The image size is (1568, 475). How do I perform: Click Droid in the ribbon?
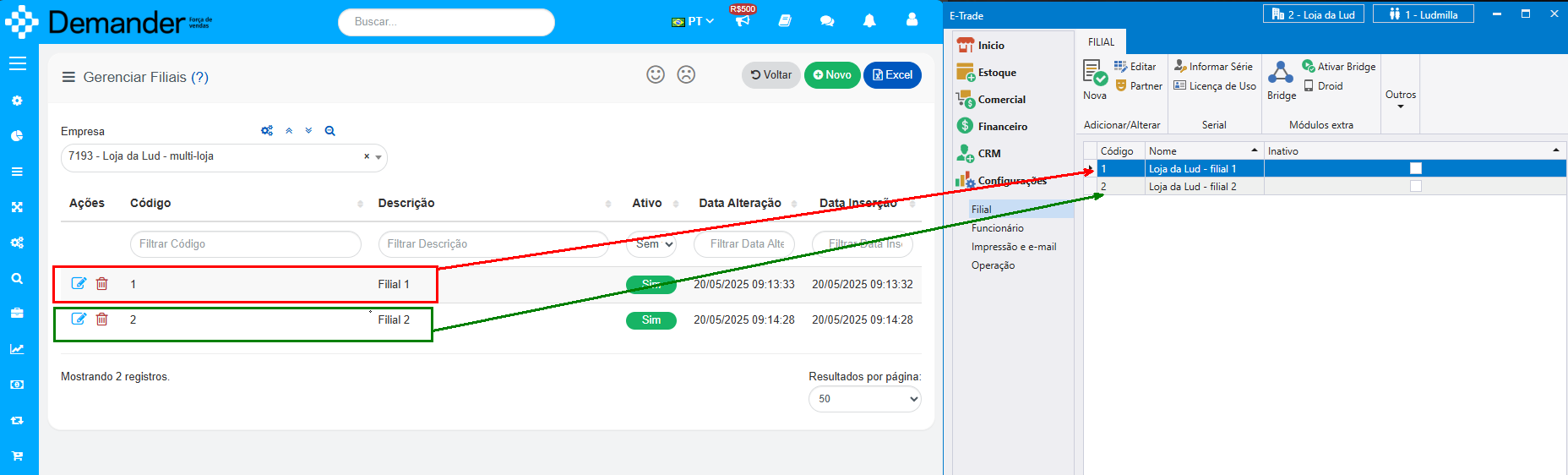1322,85
